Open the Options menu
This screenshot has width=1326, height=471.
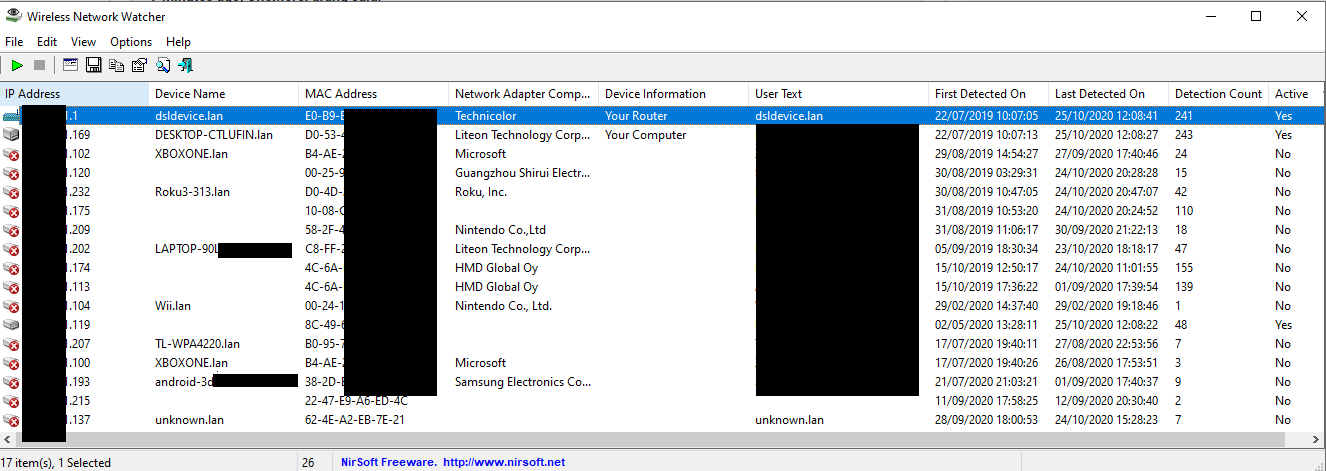pos(131,42)
